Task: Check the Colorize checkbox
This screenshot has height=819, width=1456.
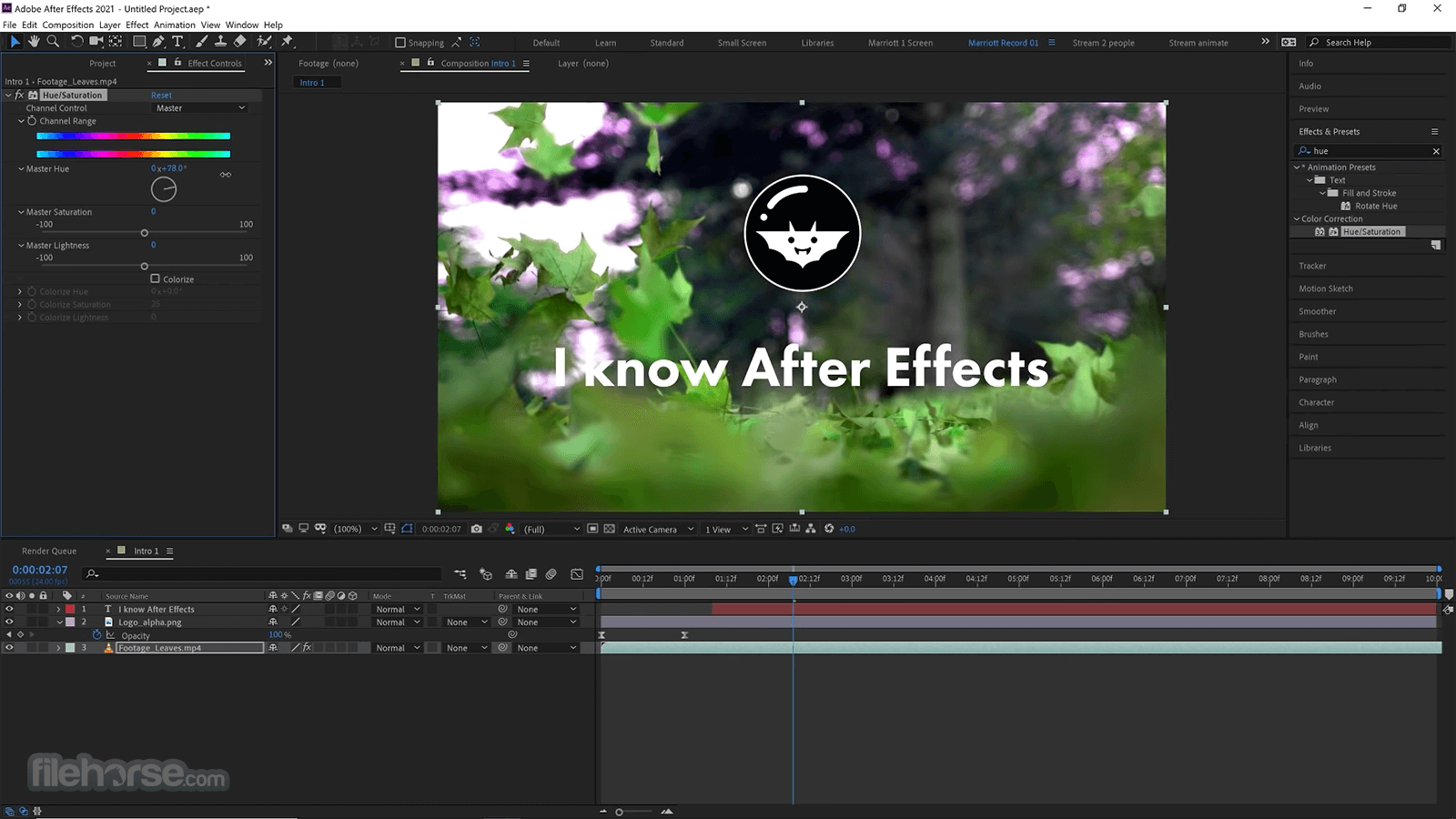Action: (x=155, y=278)
